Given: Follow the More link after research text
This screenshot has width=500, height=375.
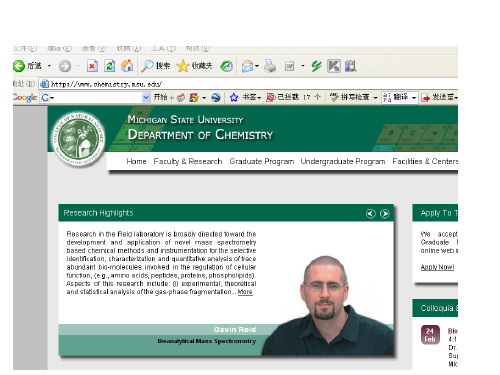Looking at the screenshot, I should point(245,292).
